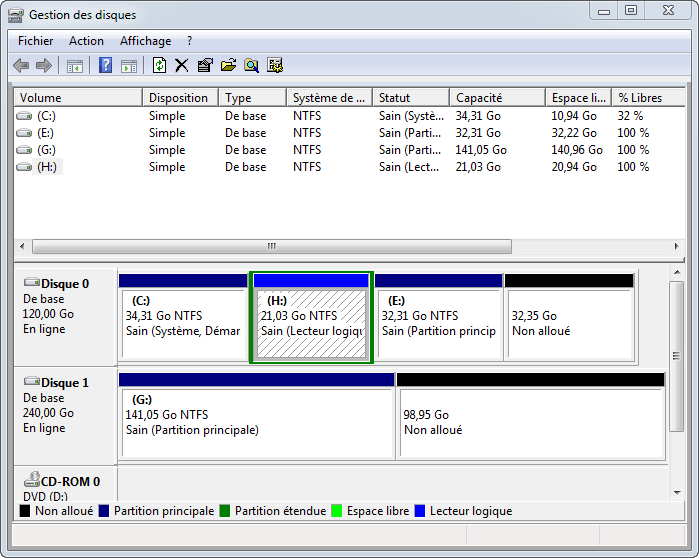
Task: Click the Back arrow toolbar icon
Action: click(21, 66)
